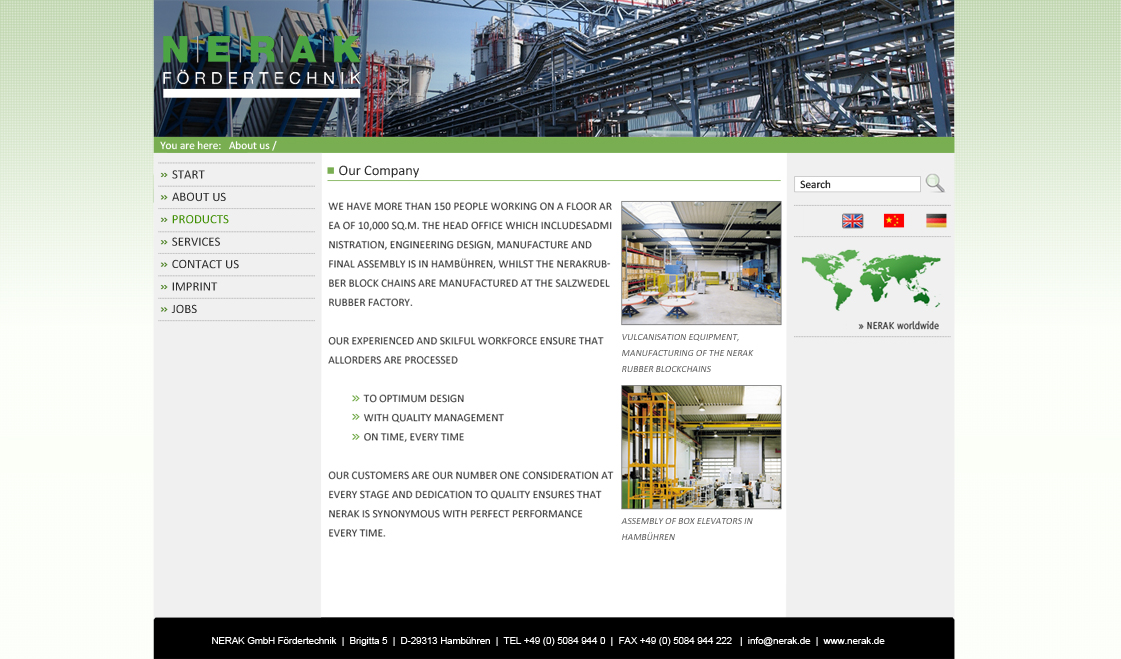Focus the Search input field

coord(857,184)
